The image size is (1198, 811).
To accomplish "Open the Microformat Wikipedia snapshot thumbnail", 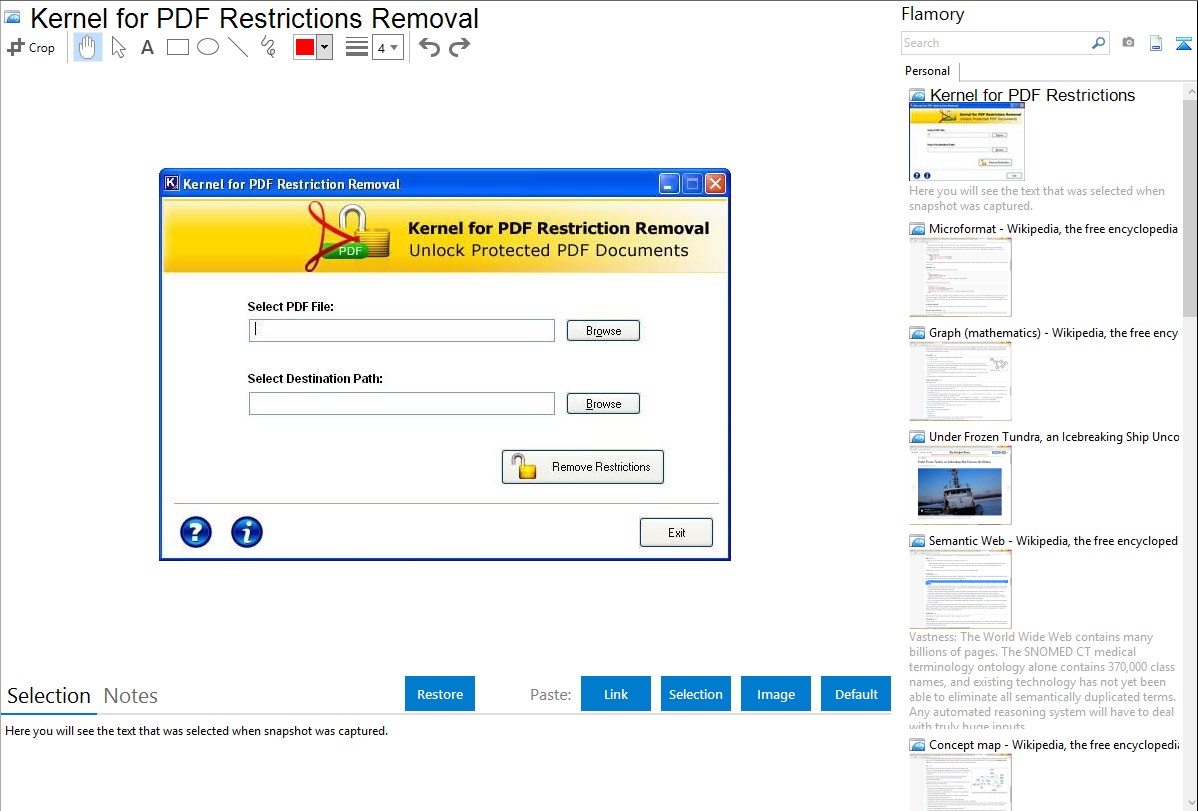I will [960, 277].
